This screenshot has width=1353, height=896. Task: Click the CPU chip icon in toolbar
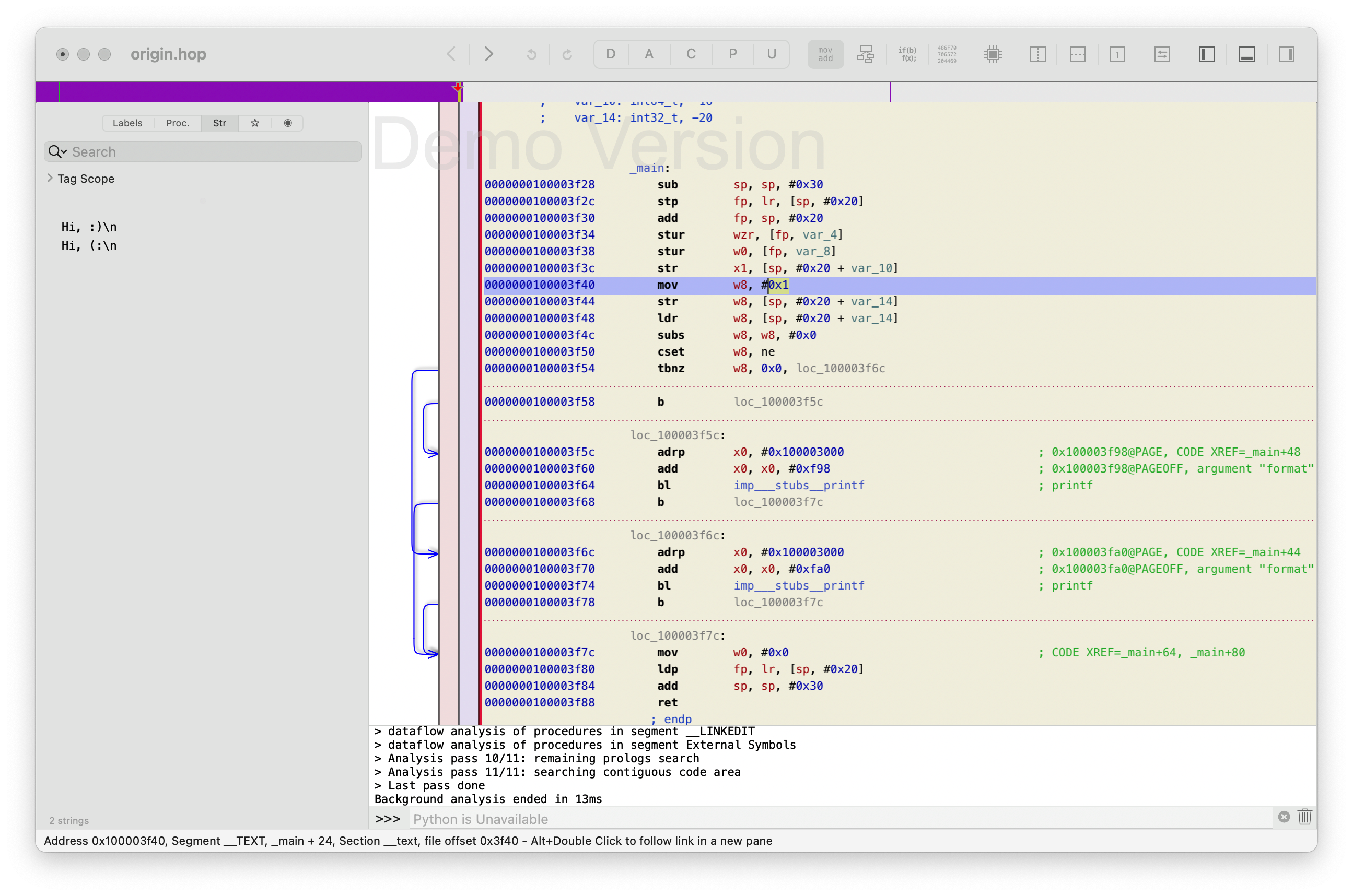pyautogui.click(x=993, y=54)
